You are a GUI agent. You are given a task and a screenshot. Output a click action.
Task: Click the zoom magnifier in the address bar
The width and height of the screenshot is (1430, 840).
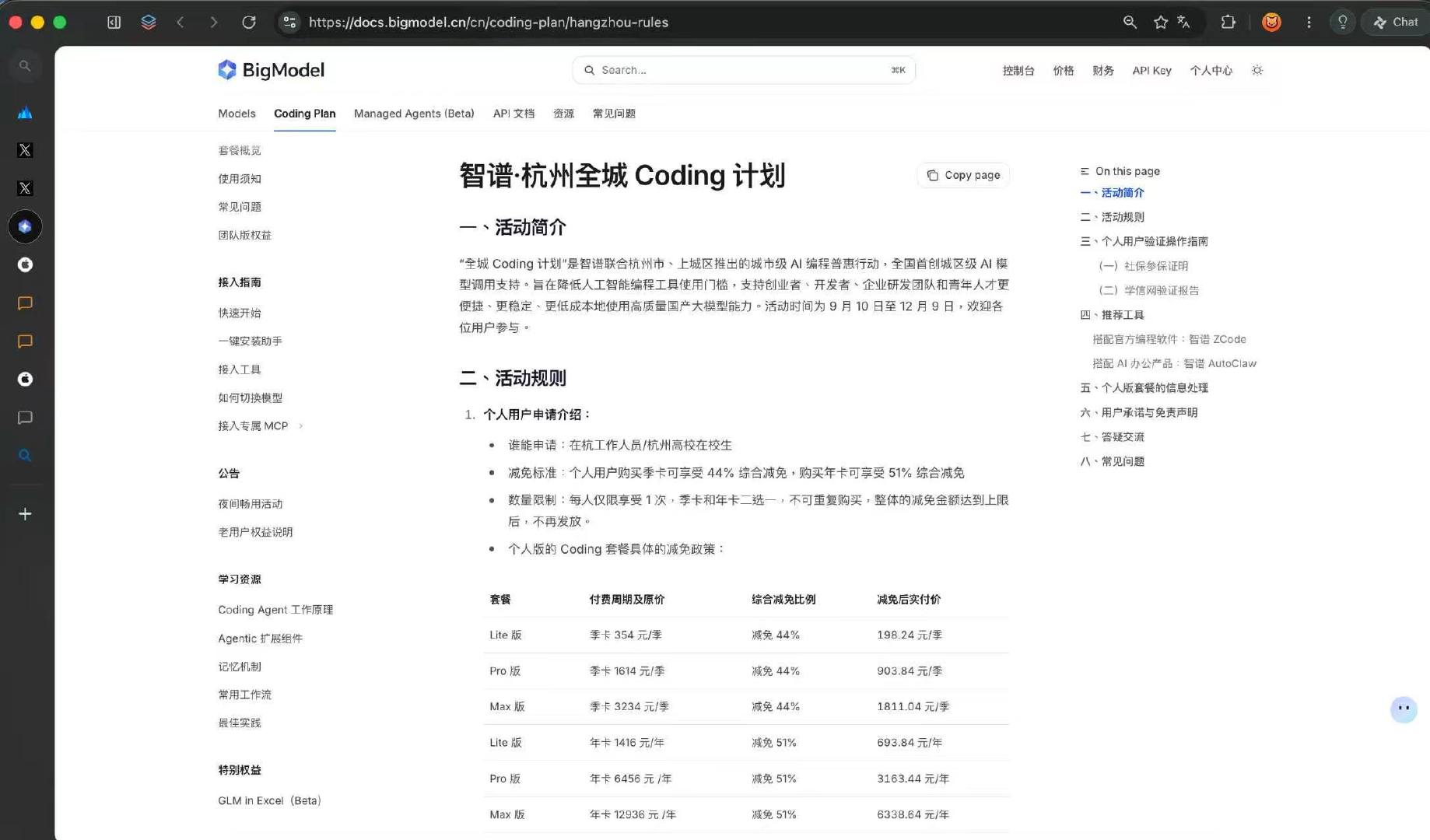(x=1130, y=23)
